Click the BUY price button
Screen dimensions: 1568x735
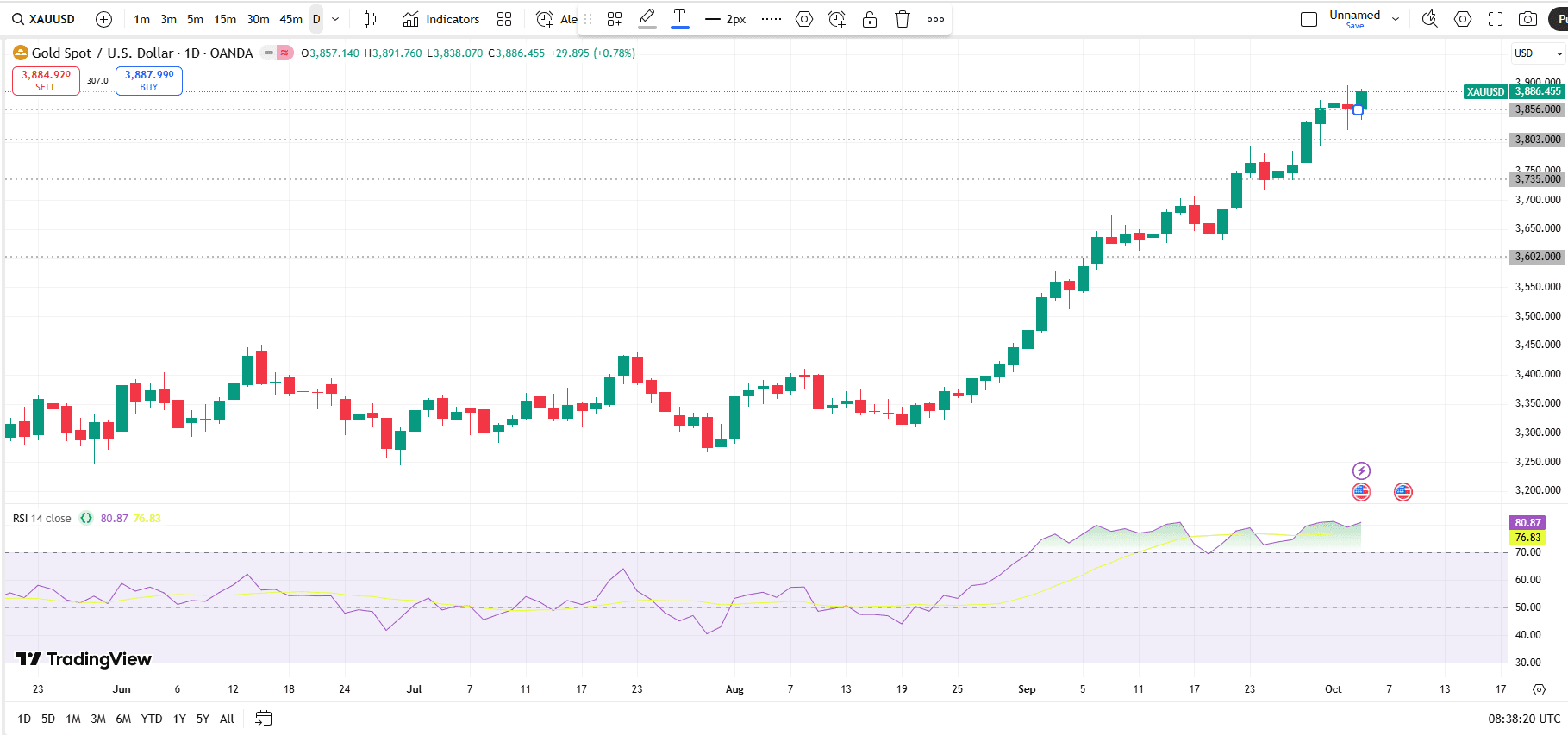pos(149,80)
